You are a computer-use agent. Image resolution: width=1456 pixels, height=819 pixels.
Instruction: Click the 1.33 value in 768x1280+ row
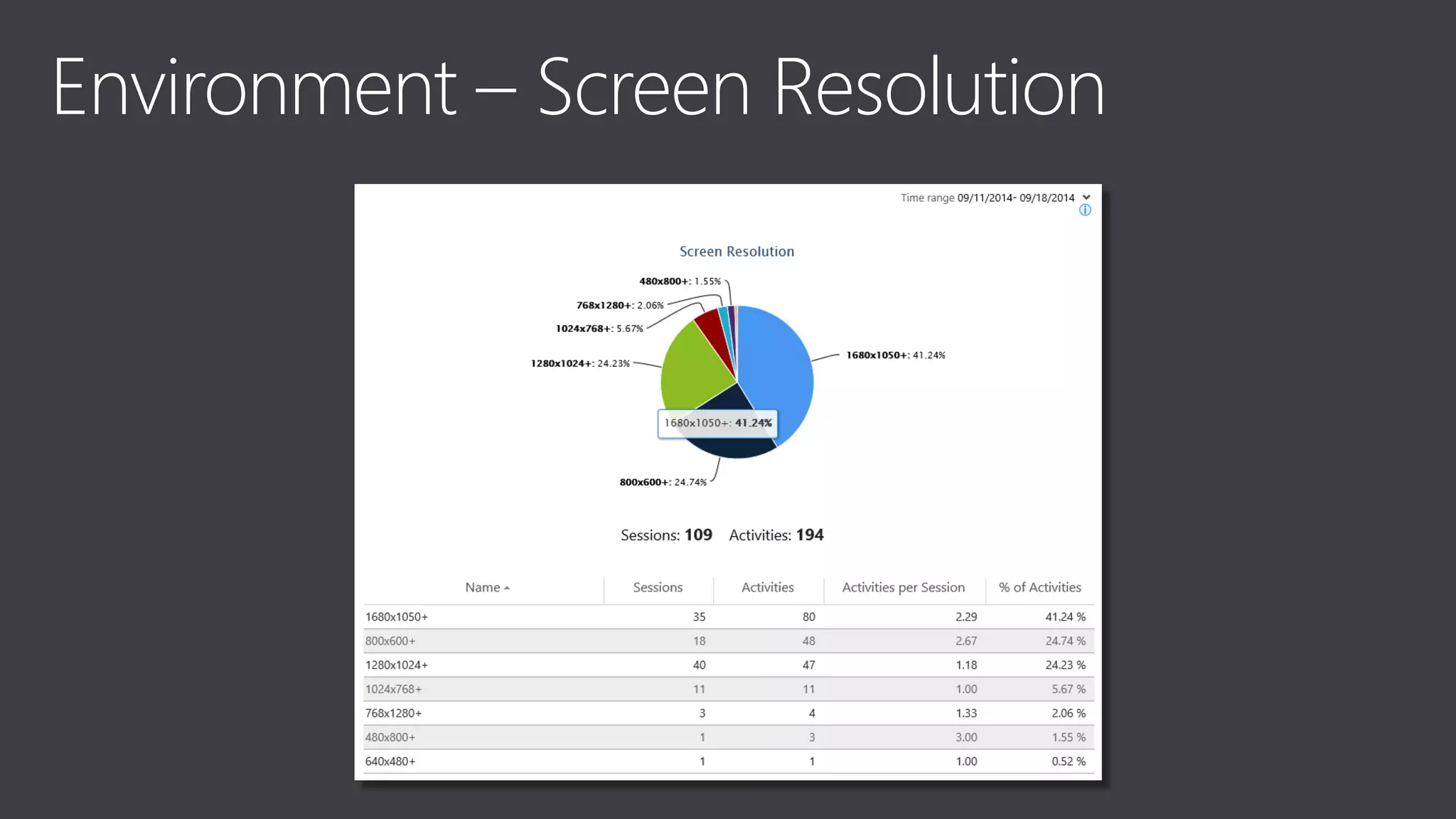point(966,713)
